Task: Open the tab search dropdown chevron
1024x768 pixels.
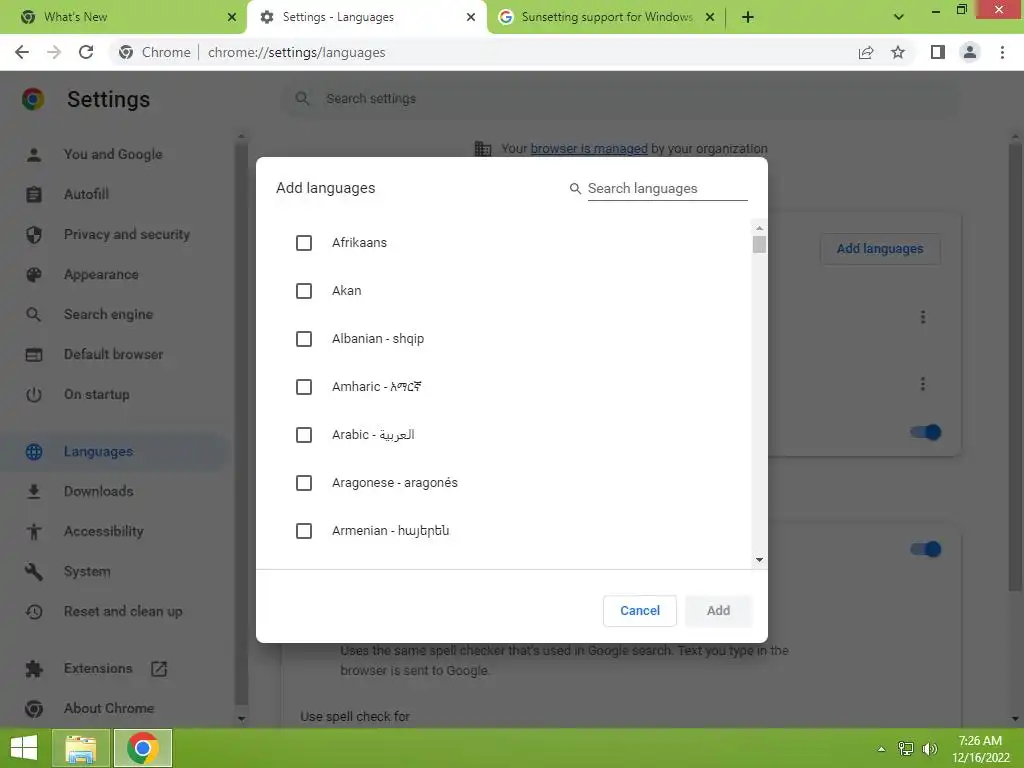Action: pyautogui.click(x=899, y=17)
